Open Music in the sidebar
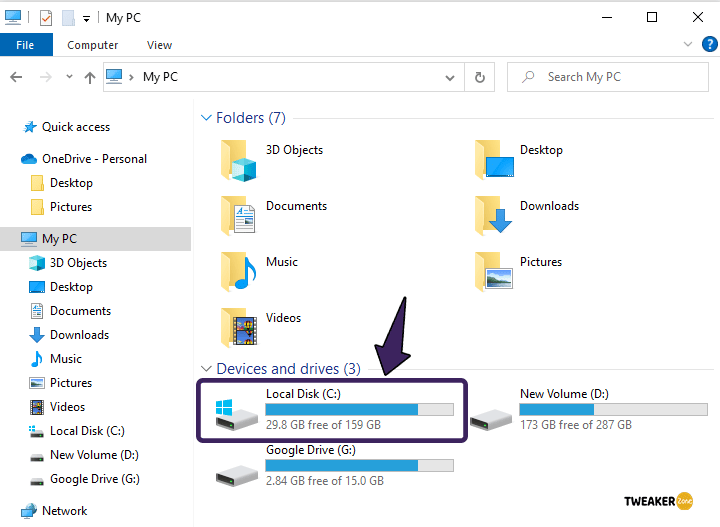720x527 pixels. 56,359
